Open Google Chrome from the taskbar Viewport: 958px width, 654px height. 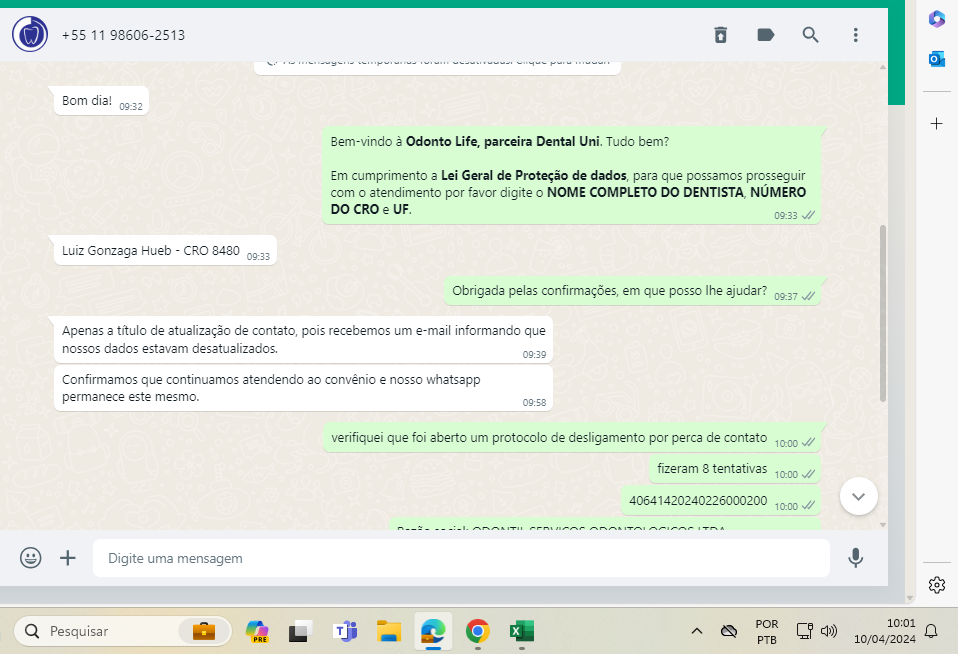(477, 631)
